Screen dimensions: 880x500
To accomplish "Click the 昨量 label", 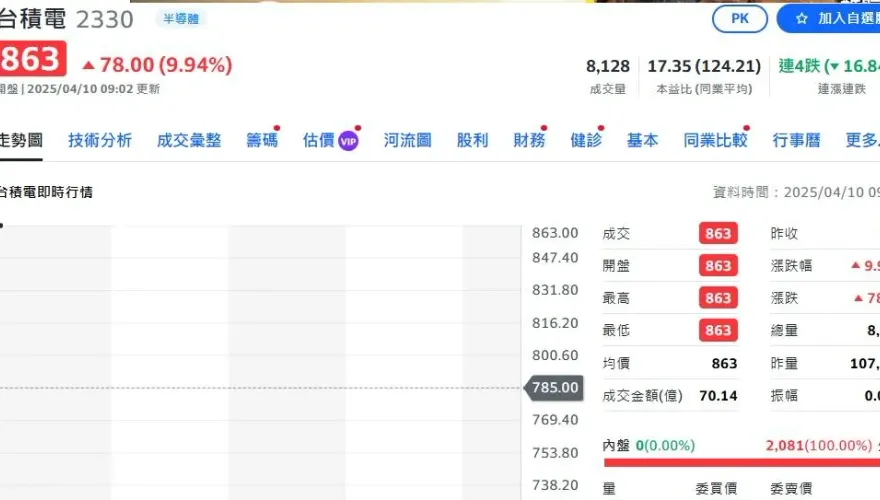I will [x=784, y=364].
